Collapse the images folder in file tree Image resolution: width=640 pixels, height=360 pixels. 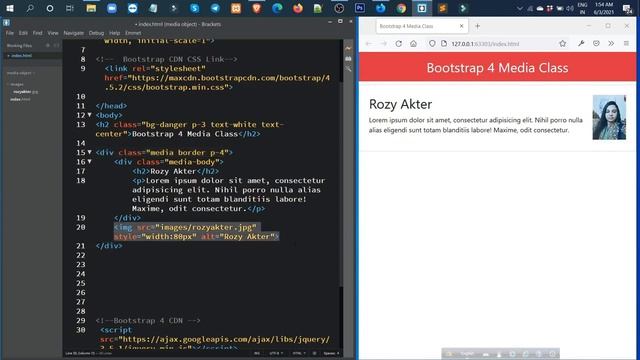click(x=16, y=84)
